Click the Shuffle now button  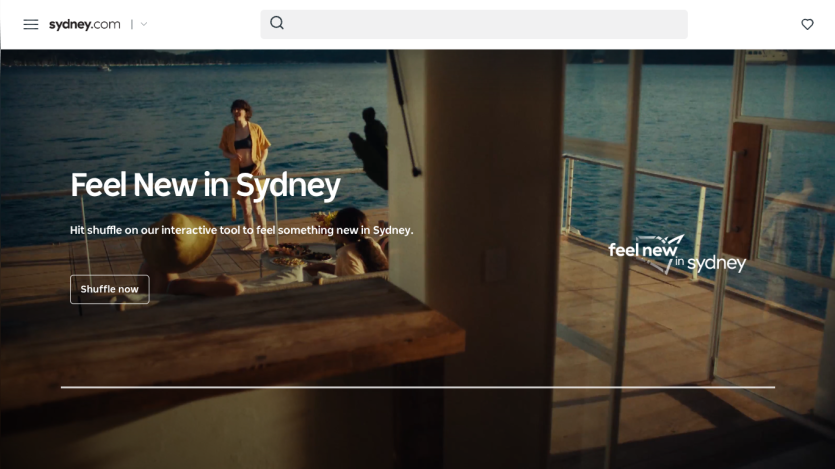click(110, 289)
